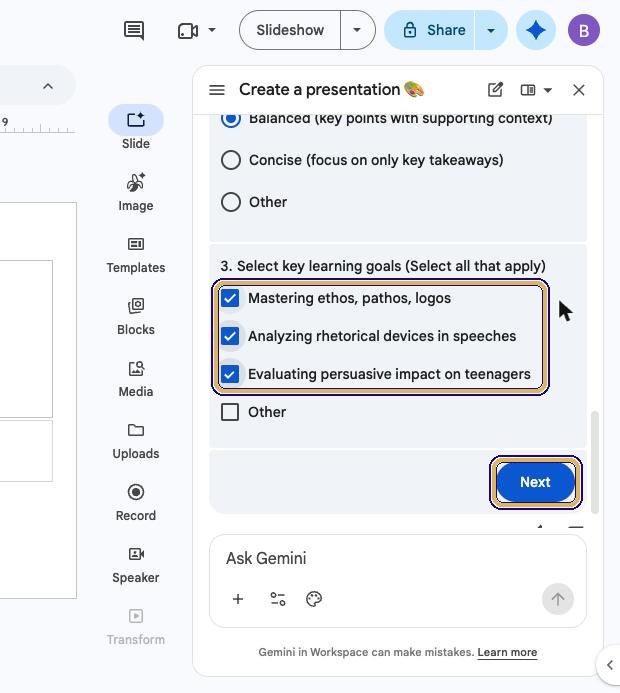Viewport: 620px width, 693px height.
Task: Open the Gemini panel hamburger menu
Action: 217,90
